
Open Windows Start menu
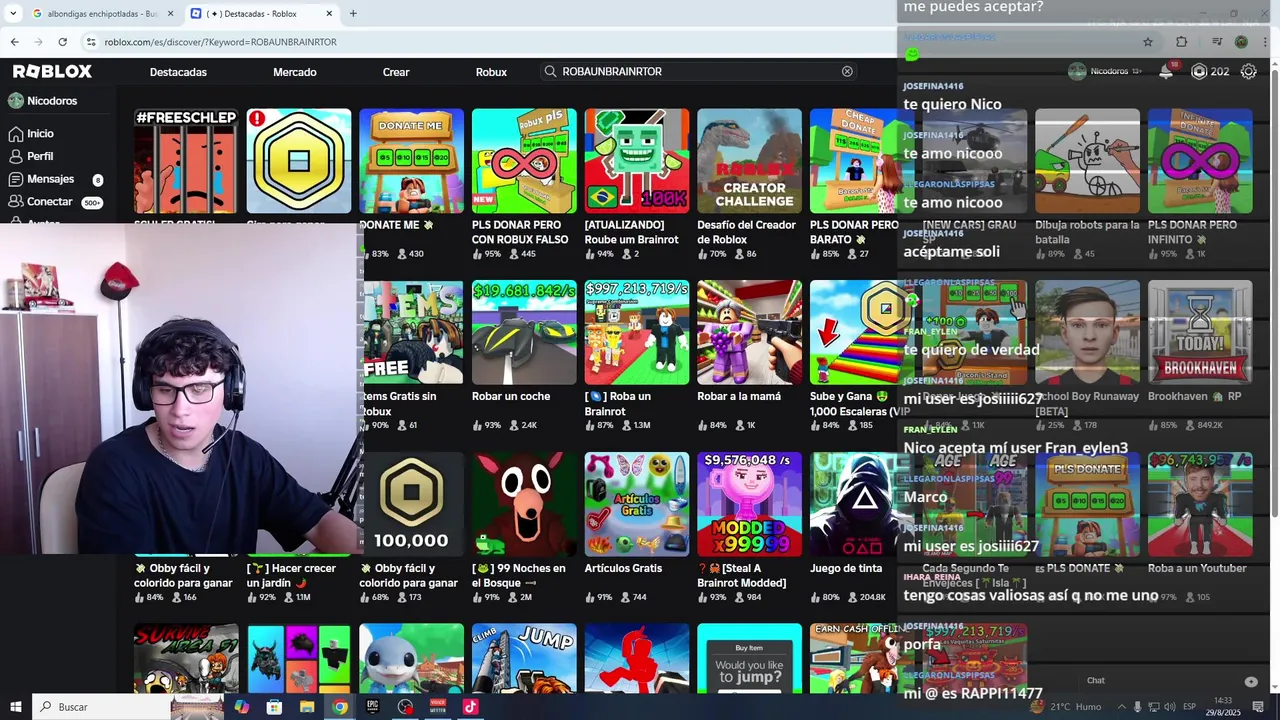point(15,707)
